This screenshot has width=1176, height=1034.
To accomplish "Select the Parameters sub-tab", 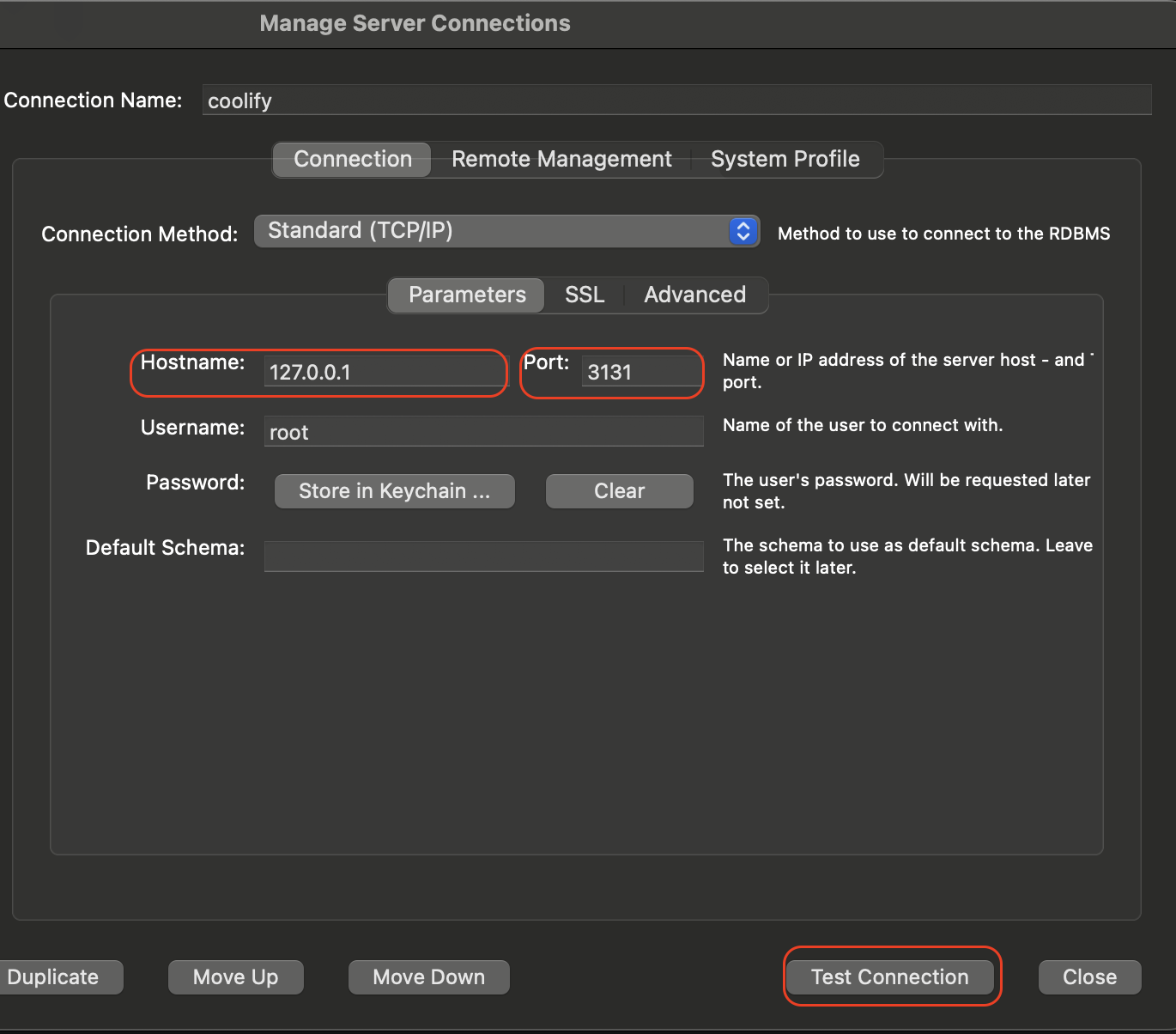I will point(467,295).
